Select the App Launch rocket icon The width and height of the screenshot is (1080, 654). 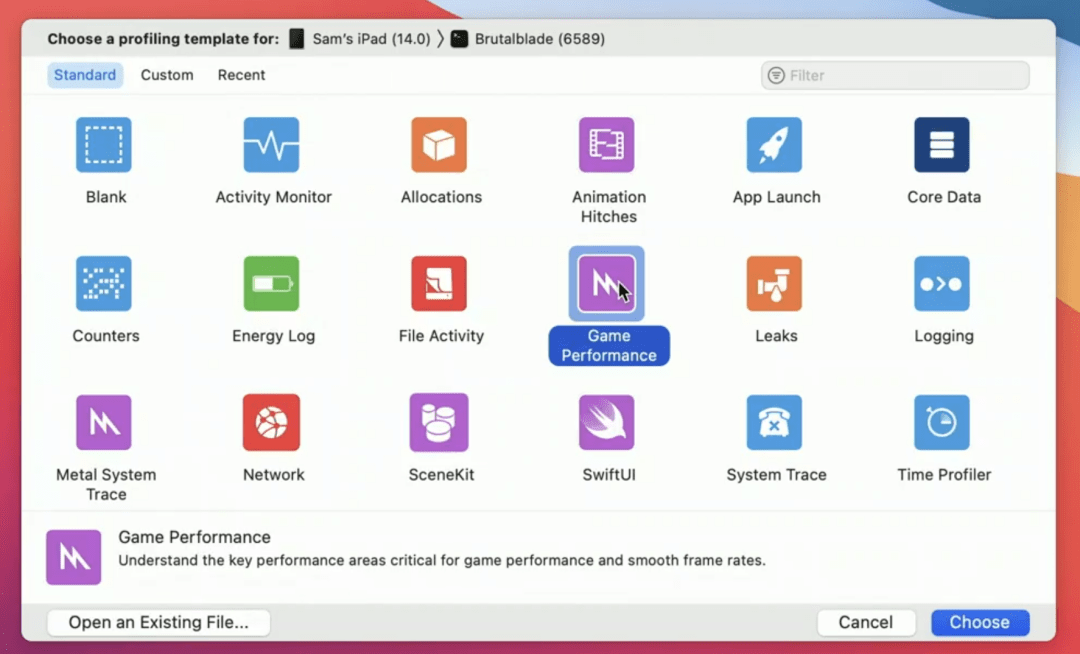[774, 145]
